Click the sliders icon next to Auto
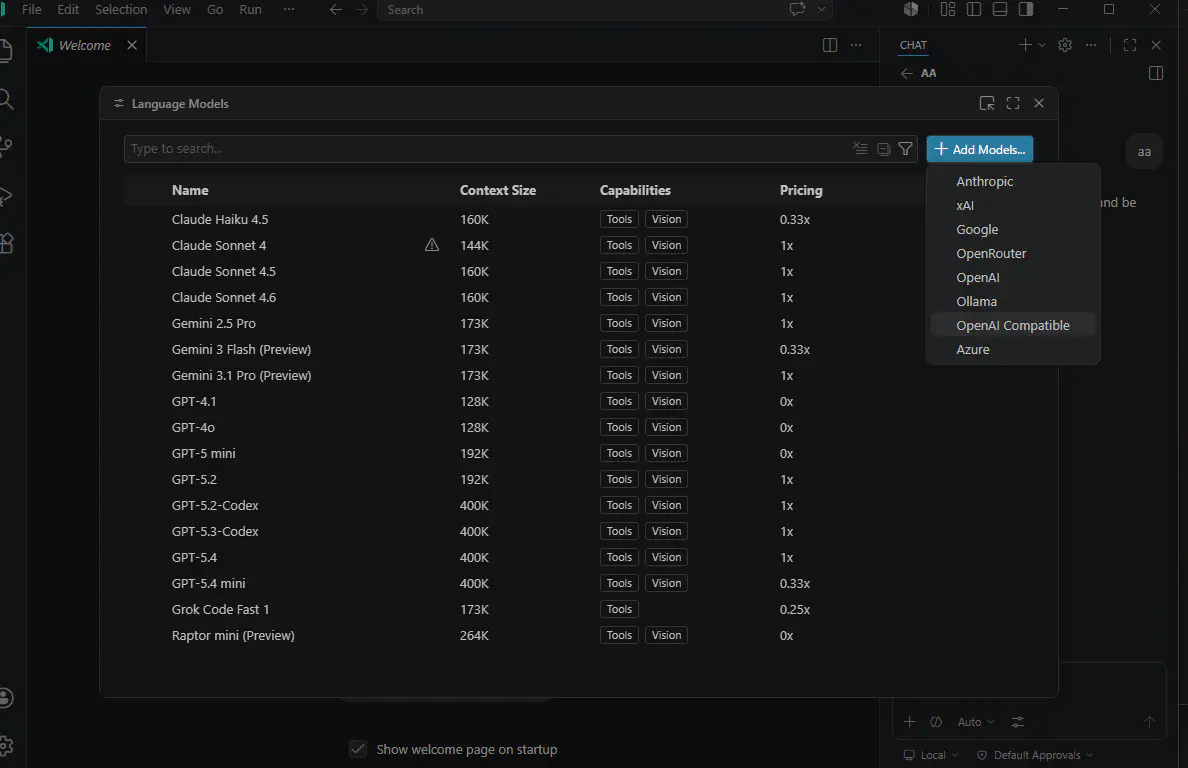 [1018, 722]
